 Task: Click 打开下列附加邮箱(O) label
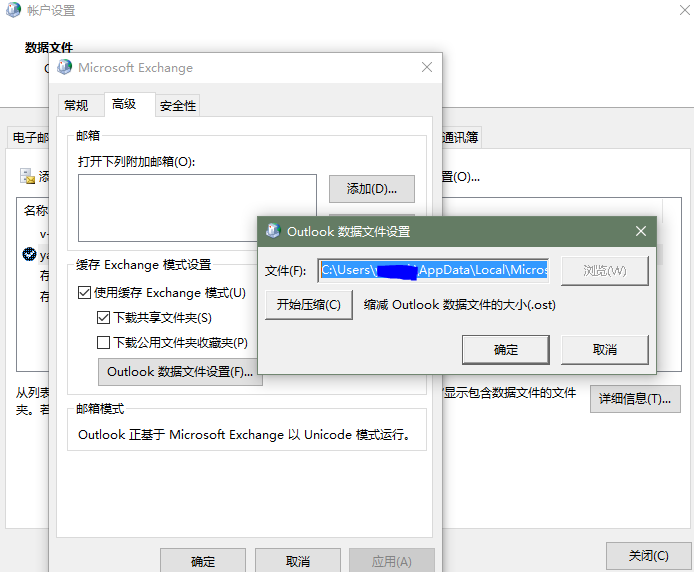coord(136,162)
